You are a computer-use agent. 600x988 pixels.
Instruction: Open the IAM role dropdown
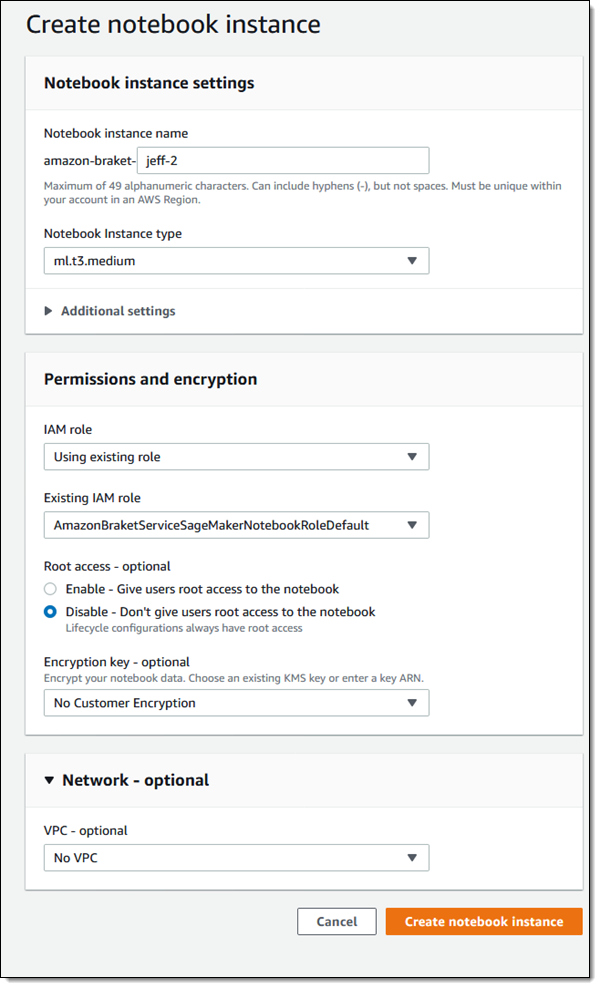coord(236,457)
